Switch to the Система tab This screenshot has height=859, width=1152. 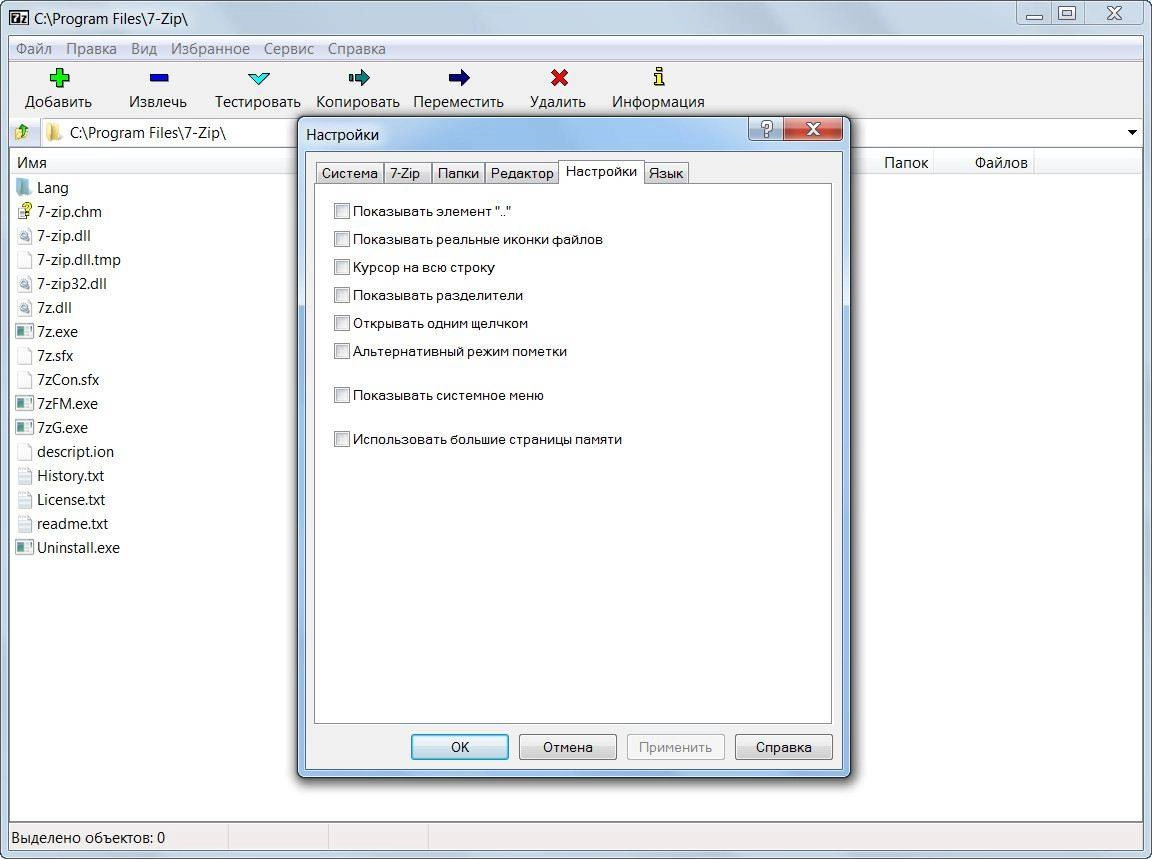pyautogui.click(x=349, y=173)
